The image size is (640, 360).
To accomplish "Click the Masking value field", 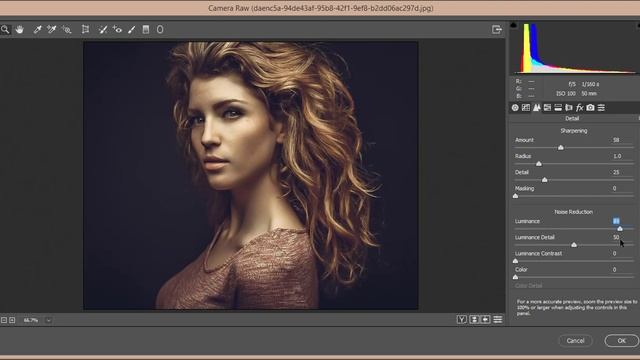I will (615, 189).
